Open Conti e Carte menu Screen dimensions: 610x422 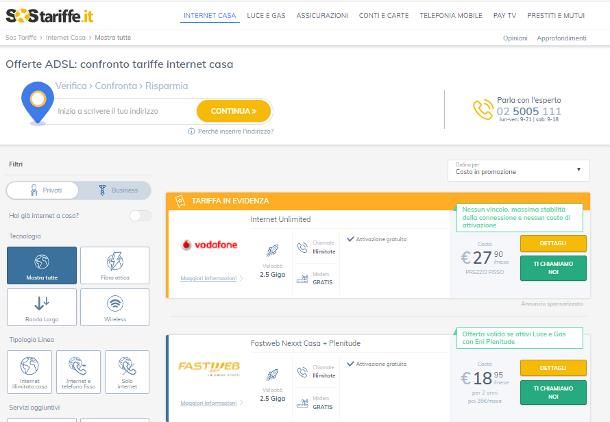pos(384,16)
